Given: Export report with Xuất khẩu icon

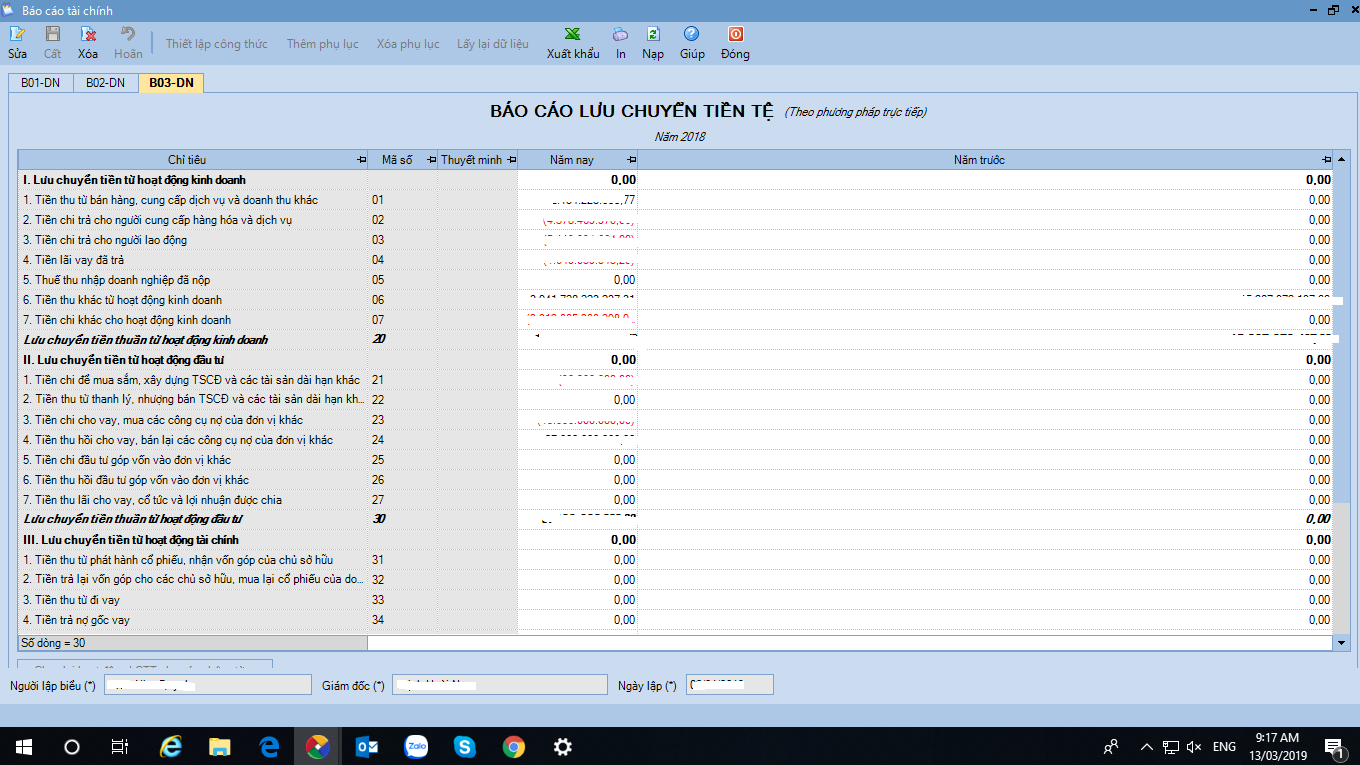Looking at the screenshot, I should pos(572,35).
